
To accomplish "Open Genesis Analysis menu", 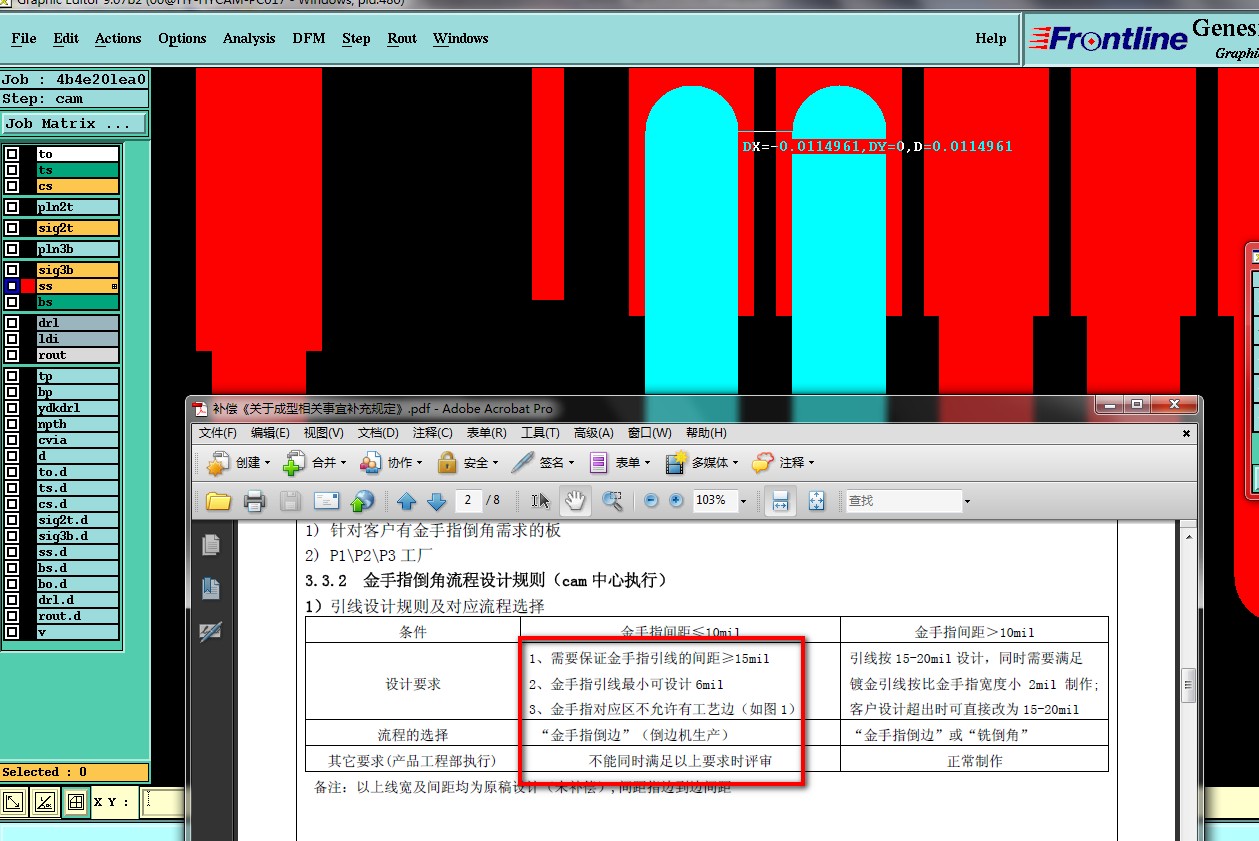I will pyautogui.click(x=249, y=39).
